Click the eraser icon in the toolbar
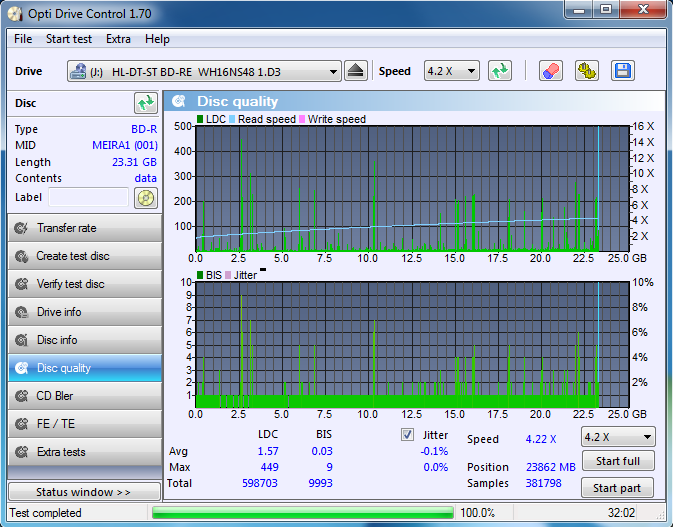Viewport: 673px width, 527px height. 551,71
